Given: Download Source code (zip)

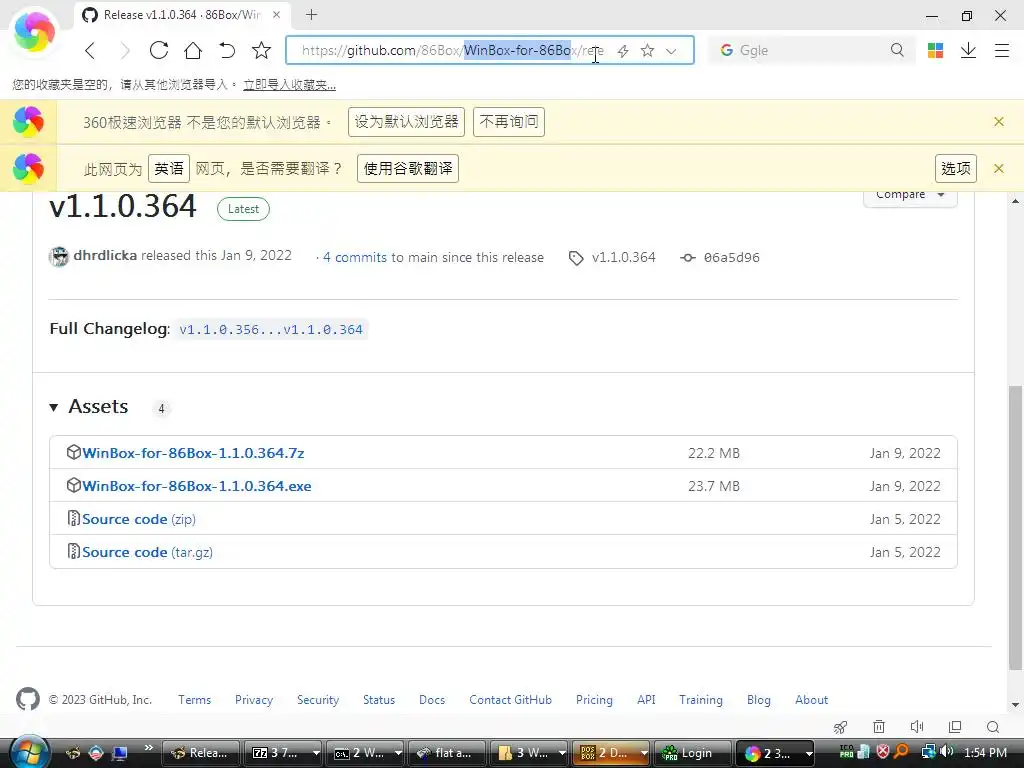Looking at the screenshot, I should pos(139,519).
